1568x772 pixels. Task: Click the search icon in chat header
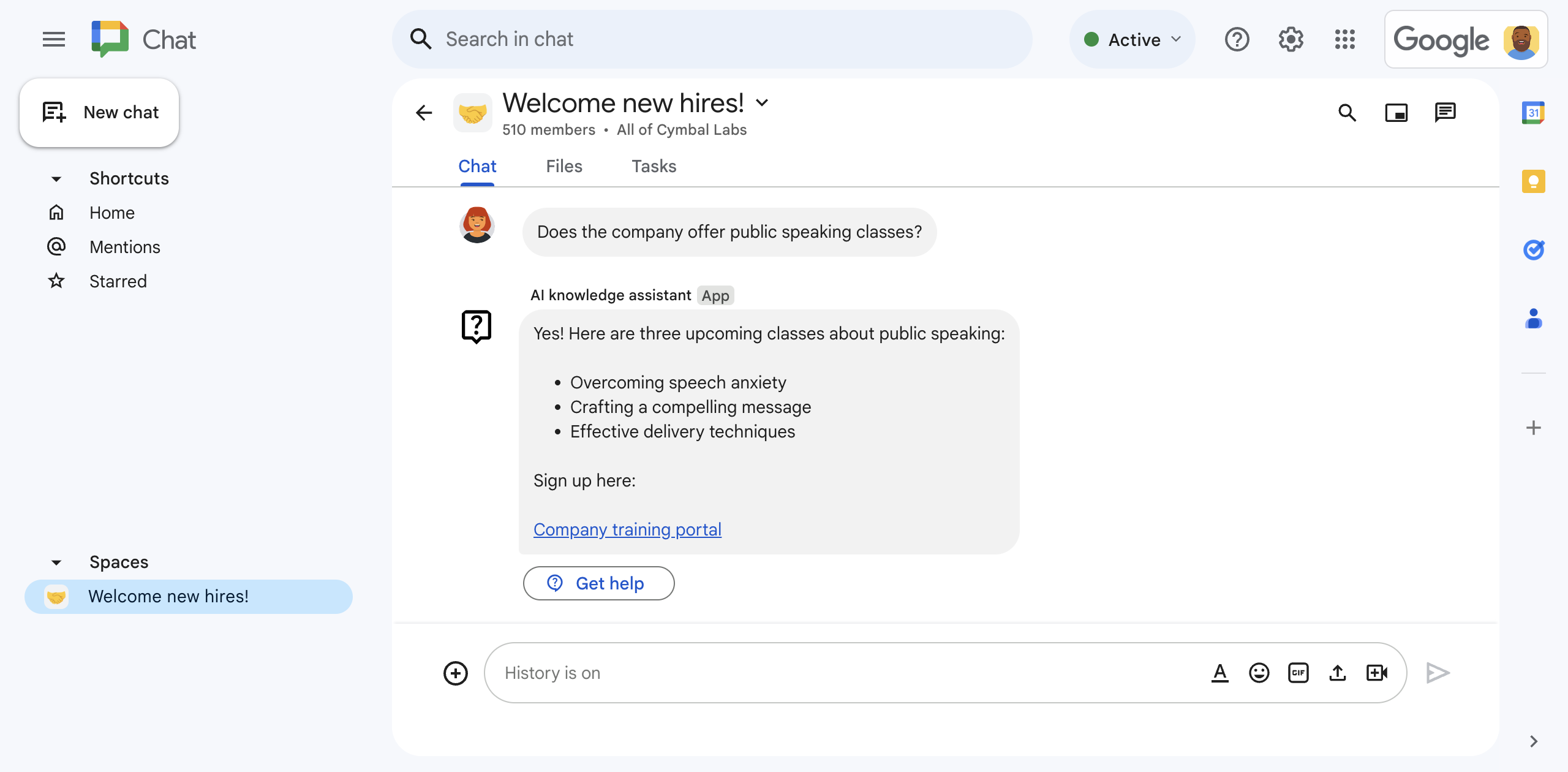click(1349, 112)
